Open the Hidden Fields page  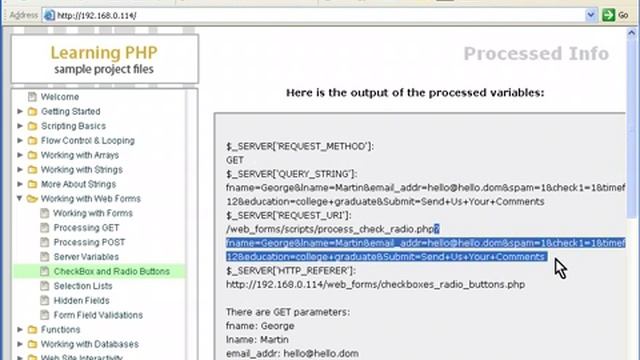(82, 300)
